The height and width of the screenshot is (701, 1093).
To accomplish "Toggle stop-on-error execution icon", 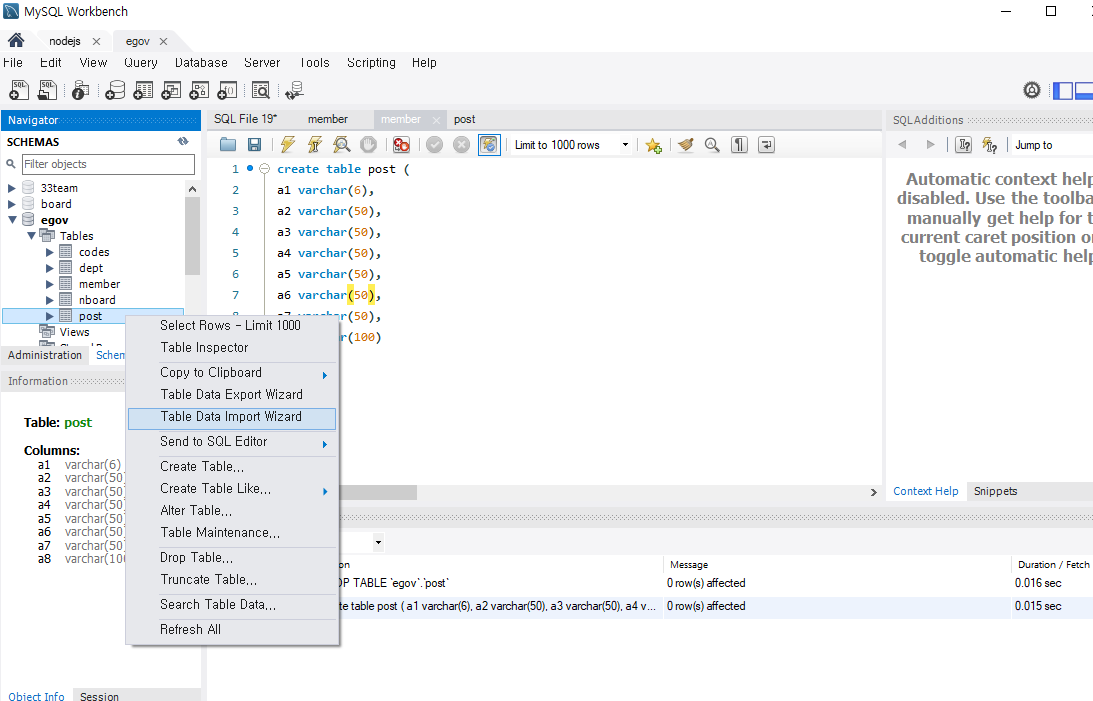I will 401,145.
